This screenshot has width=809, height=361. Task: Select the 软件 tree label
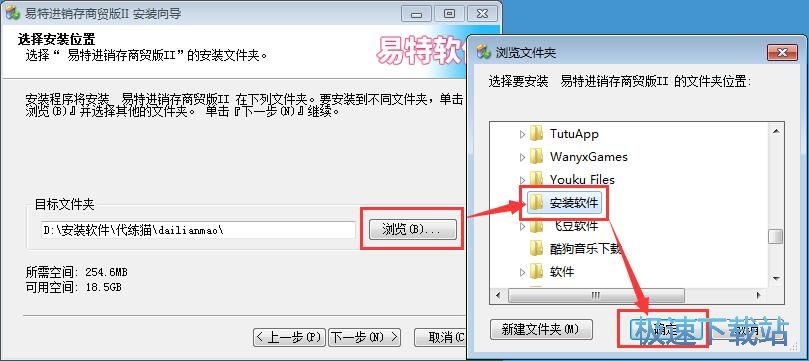point(562,272)
